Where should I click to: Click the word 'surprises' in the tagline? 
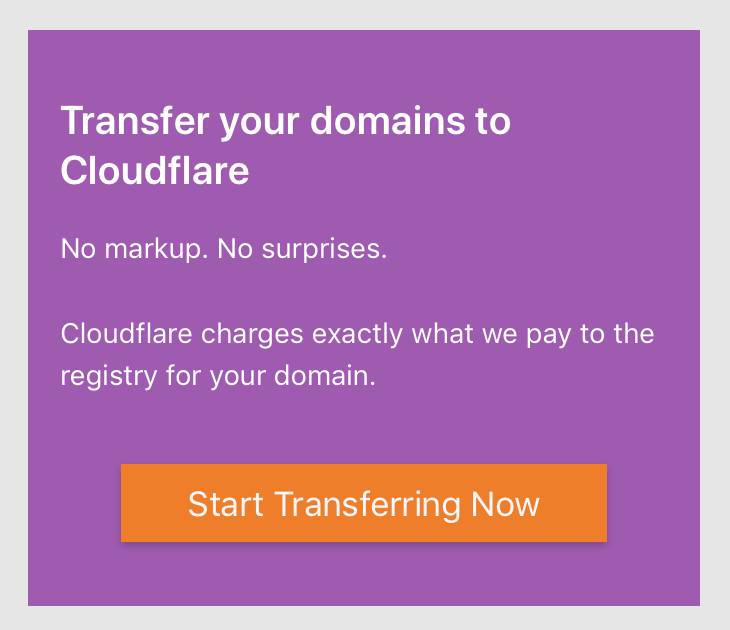321,250
